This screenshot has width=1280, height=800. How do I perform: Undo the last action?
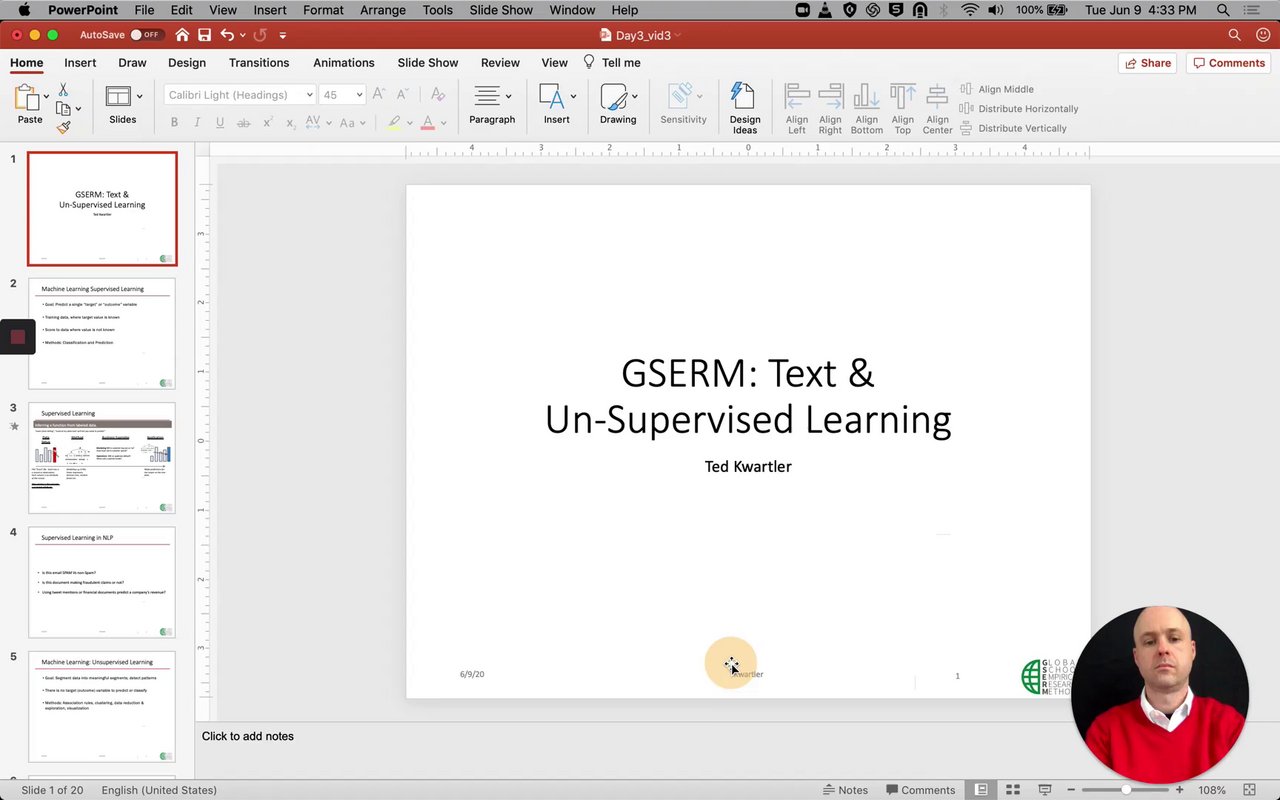coord(227,35)
